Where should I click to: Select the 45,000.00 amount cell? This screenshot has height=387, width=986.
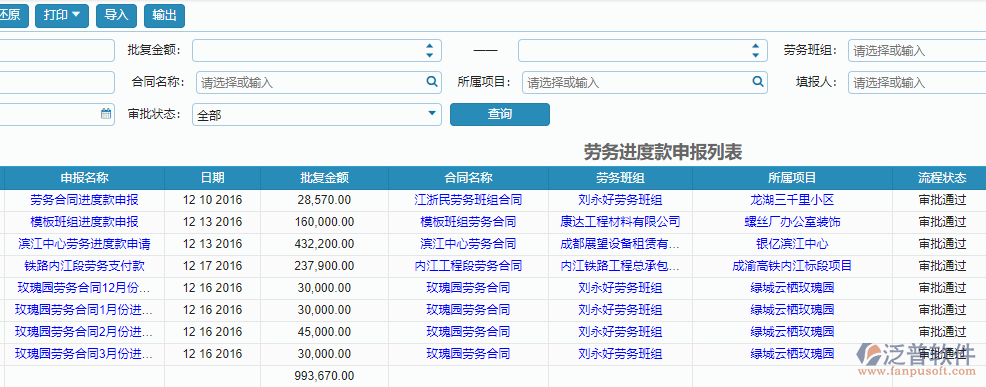[x=324, y=332]
